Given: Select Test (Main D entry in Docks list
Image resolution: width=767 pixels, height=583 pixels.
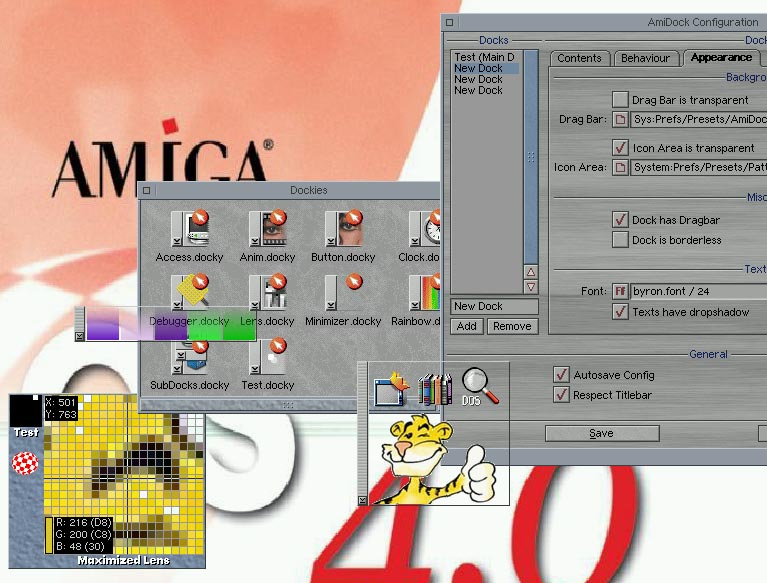Looking at the screenshot, I should point(484,57).
